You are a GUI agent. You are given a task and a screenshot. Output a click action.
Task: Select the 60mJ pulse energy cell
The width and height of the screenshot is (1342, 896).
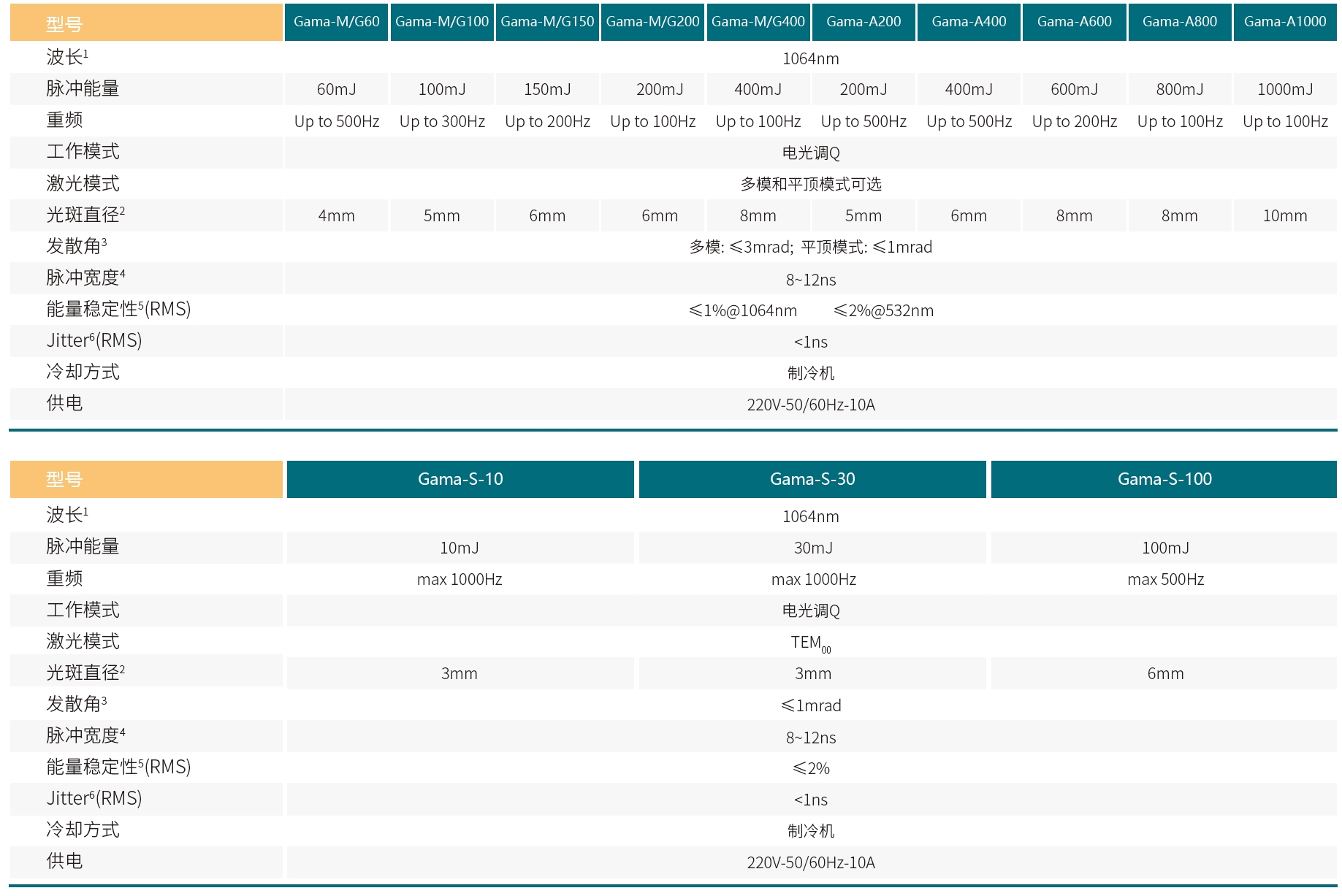(x=336, y=89)
